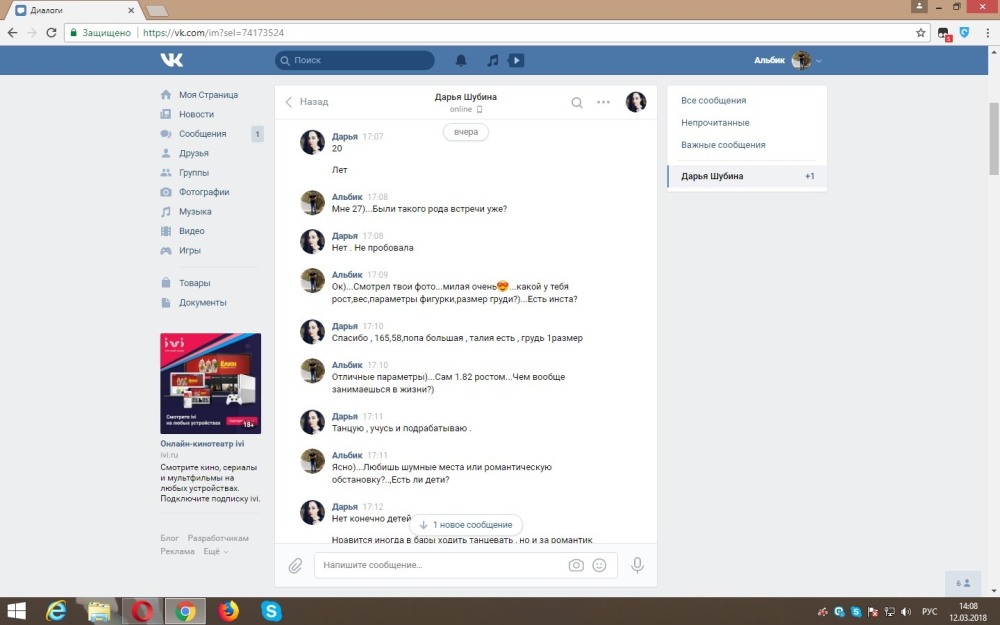Image resolution: width=1000 pixels, height=625 pixels.
Task: Record a voice message with microphone icon
Action: [637, 565]
